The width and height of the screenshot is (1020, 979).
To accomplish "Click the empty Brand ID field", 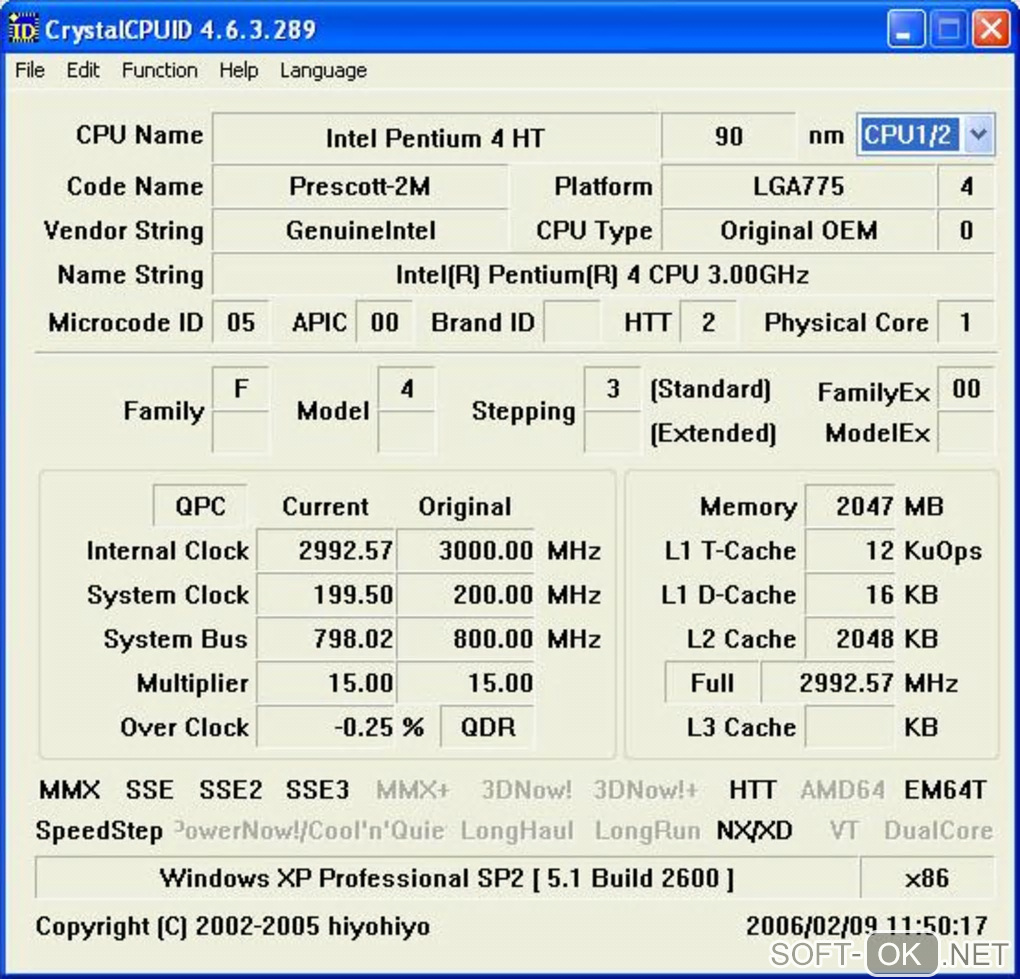I will click(572, 322).
